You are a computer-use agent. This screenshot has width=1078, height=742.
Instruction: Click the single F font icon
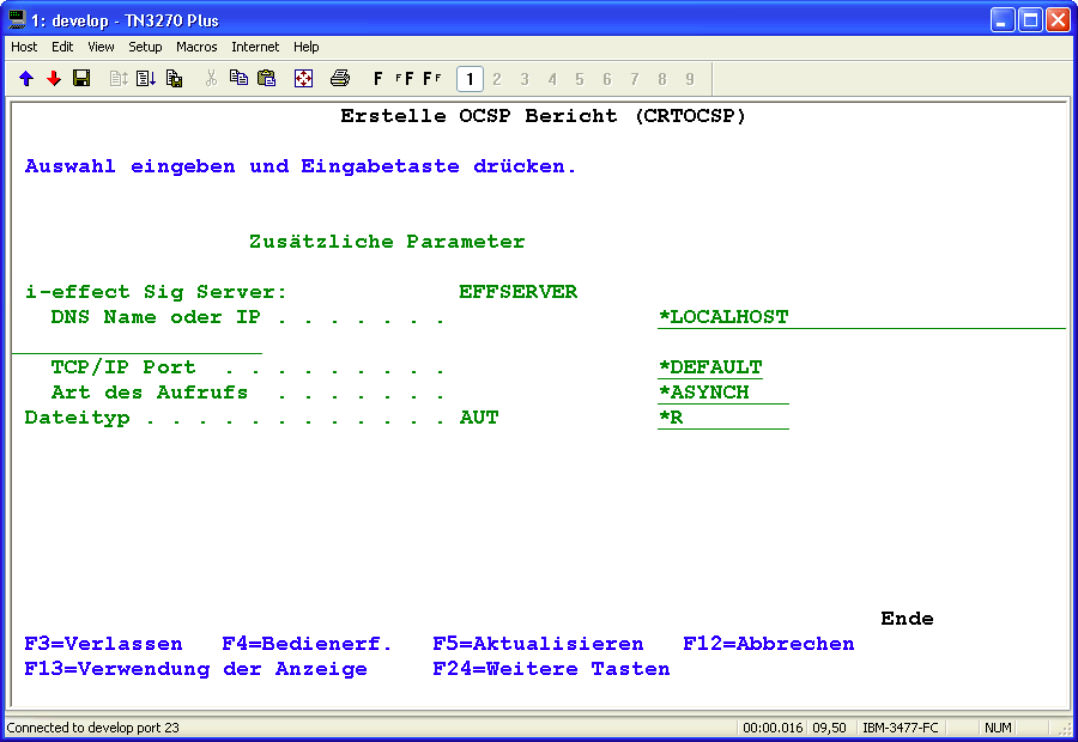point(378,78)
